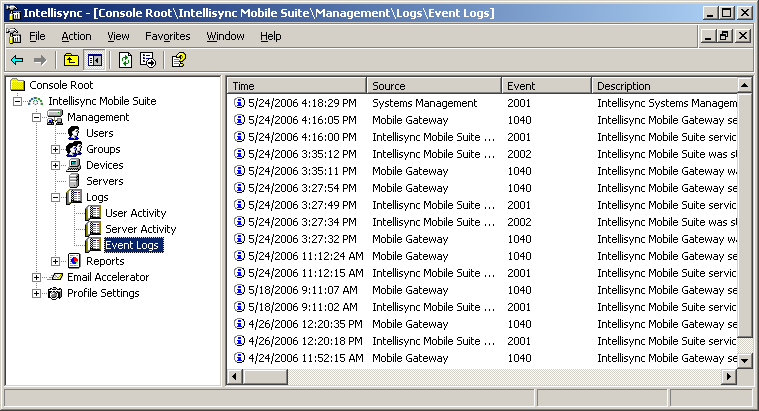This screenshot has width=759, height=411.
Task: Click the Users node icon
Action: coord(74,133)
